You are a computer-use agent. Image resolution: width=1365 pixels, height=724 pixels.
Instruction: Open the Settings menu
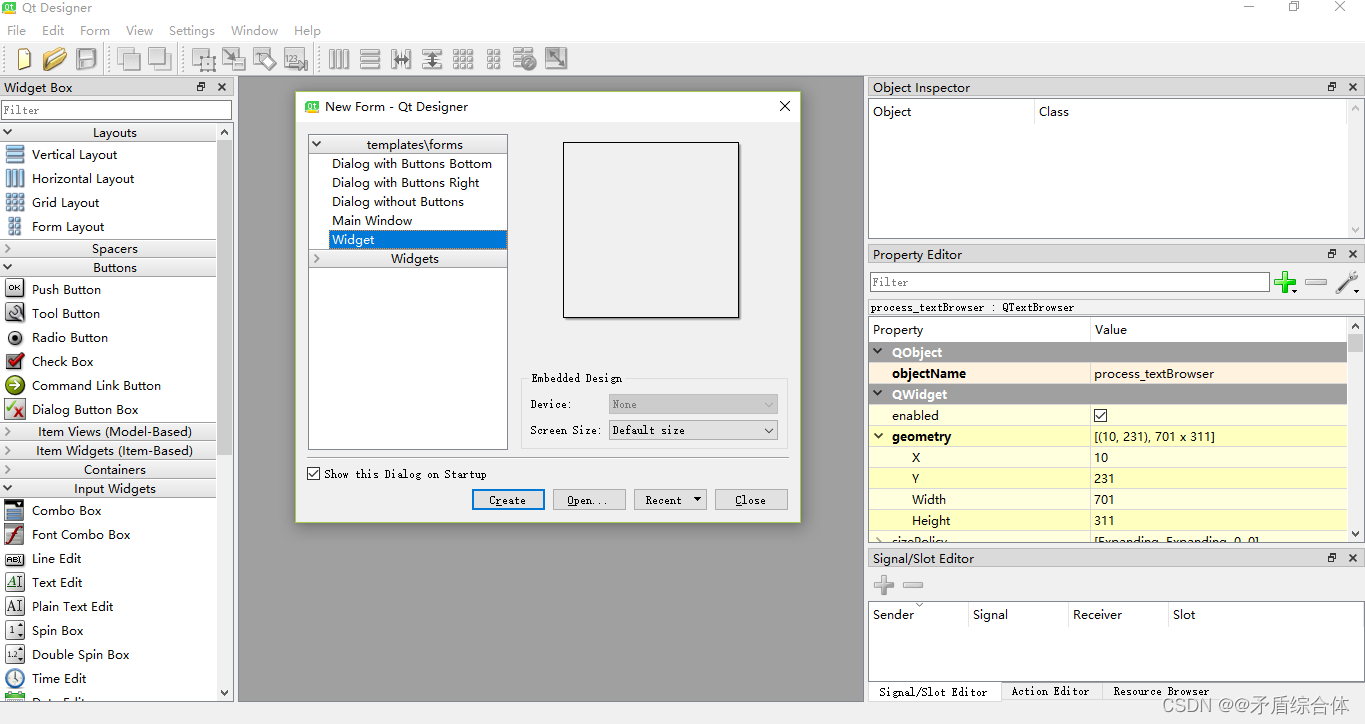[192, 30]
